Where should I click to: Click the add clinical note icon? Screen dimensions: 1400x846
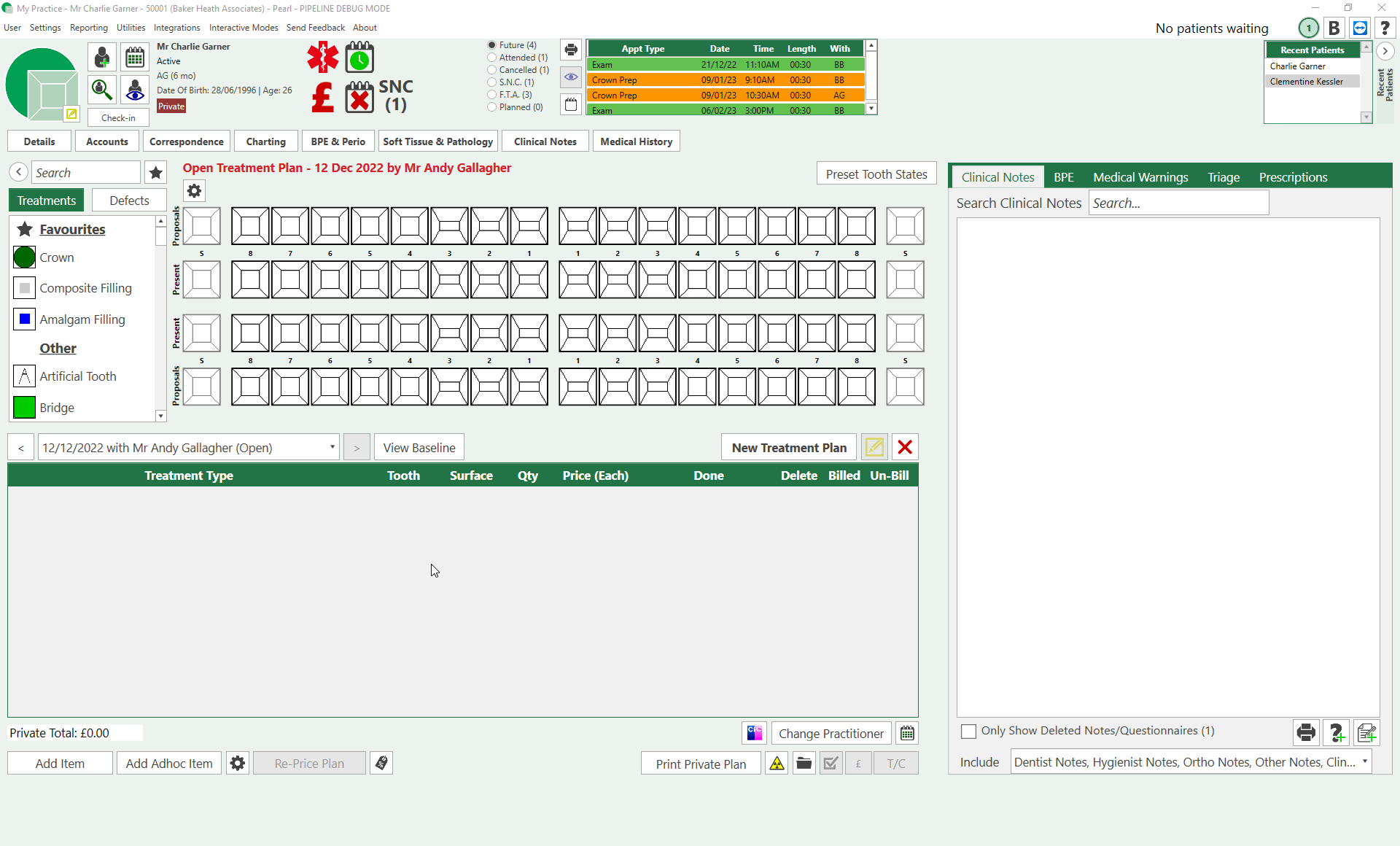pos(1366,732)
